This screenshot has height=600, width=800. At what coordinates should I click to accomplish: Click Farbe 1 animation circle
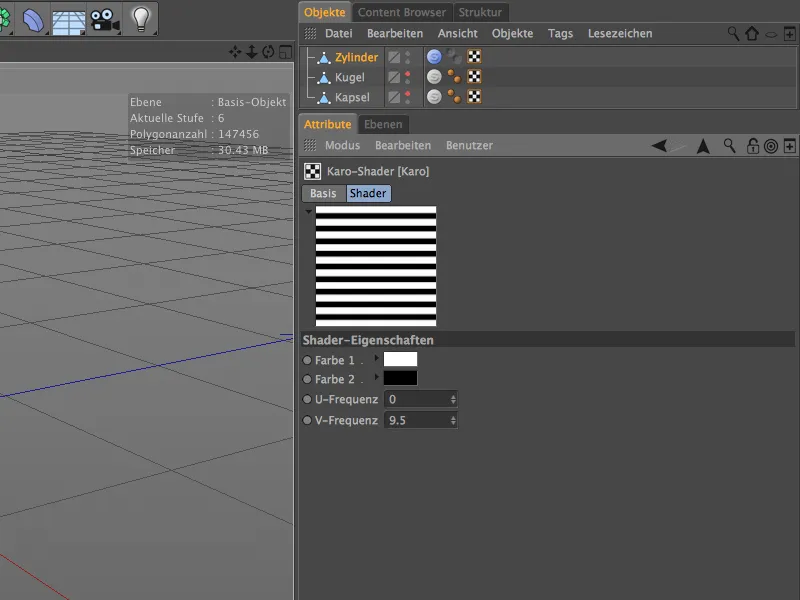coord(307,360)
